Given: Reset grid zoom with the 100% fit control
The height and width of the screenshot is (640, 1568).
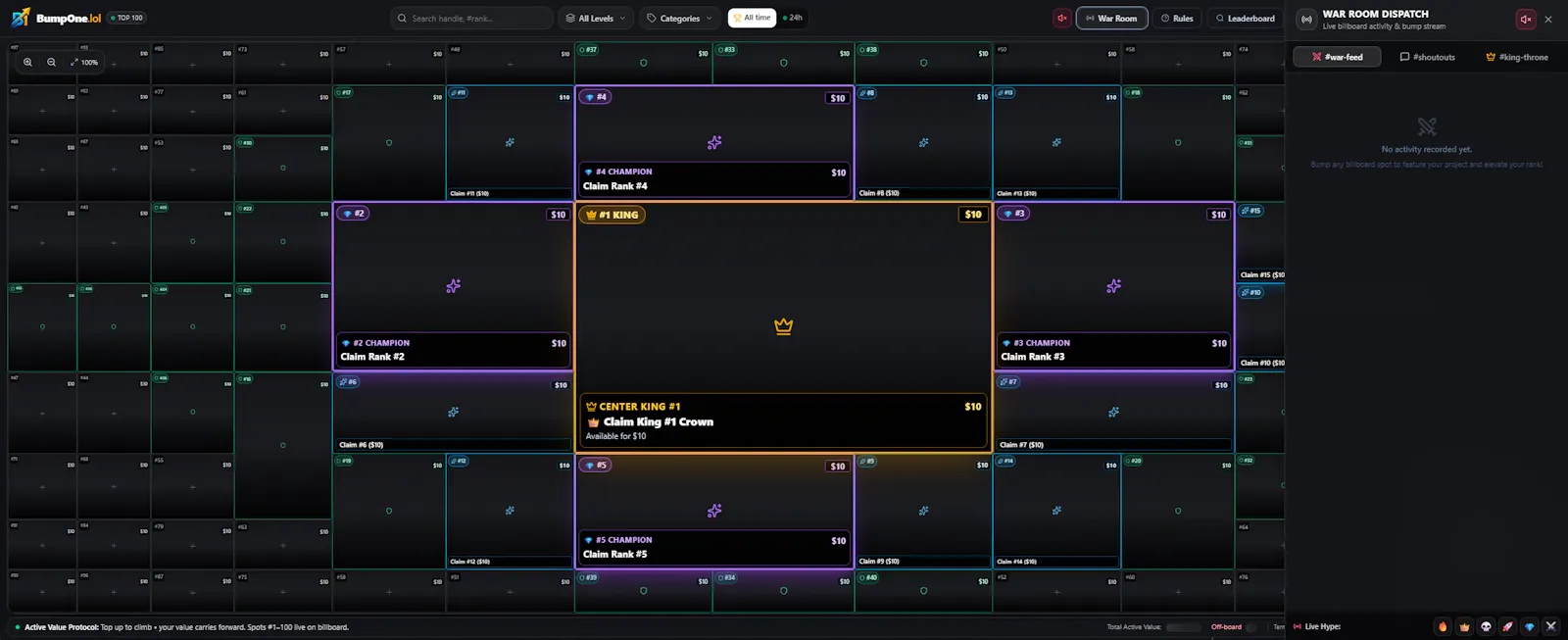Looking at the screenshot, I should tap(84, 62).
